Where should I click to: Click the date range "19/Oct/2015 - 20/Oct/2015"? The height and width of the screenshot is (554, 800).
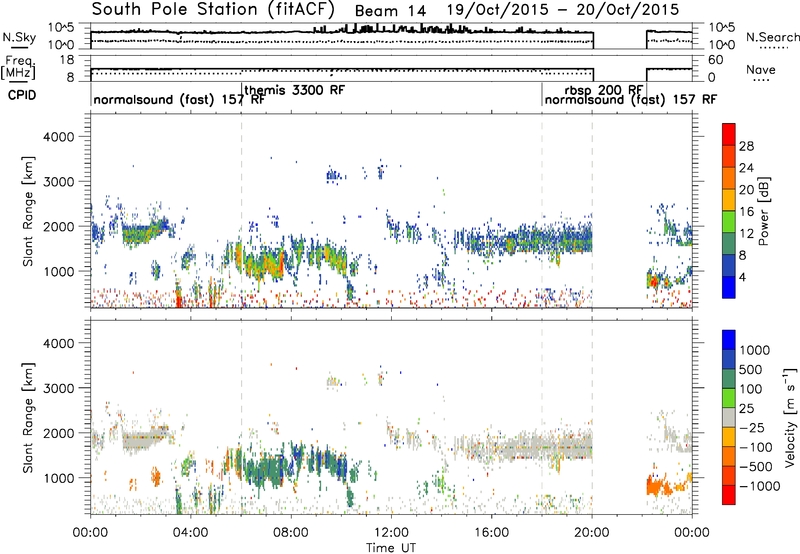563,9
